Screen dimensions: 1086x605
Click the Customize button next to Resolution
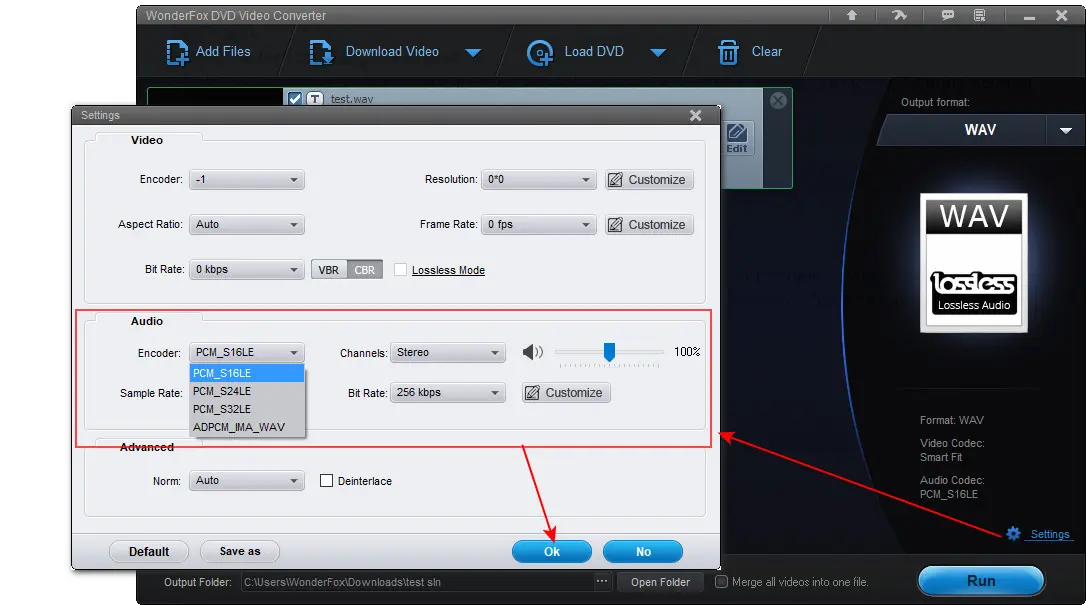pyautogui.click(x=649, y=179)
